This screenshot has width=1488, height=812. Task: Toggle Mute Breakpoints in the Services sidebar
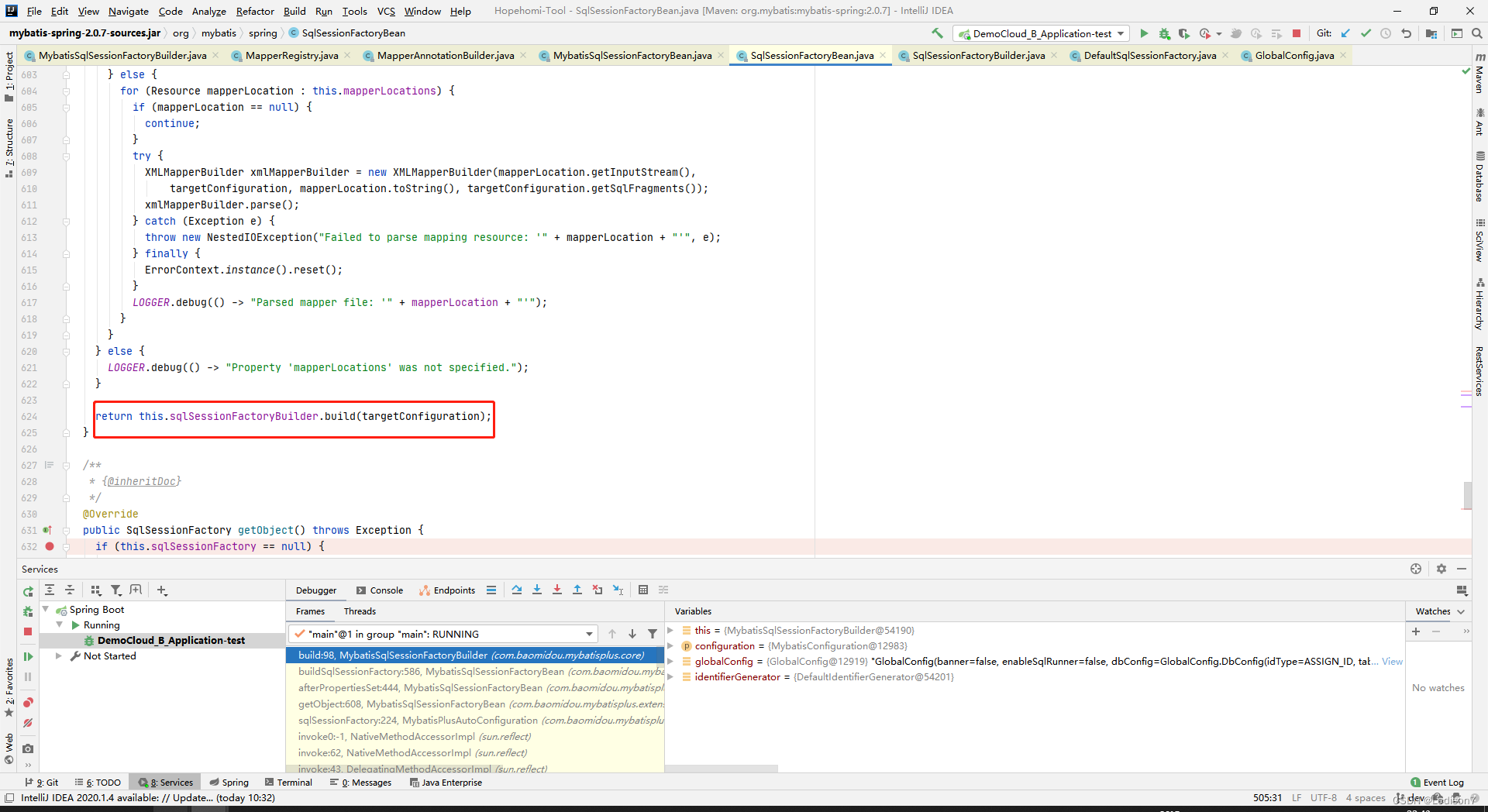[x=28, y=723]
